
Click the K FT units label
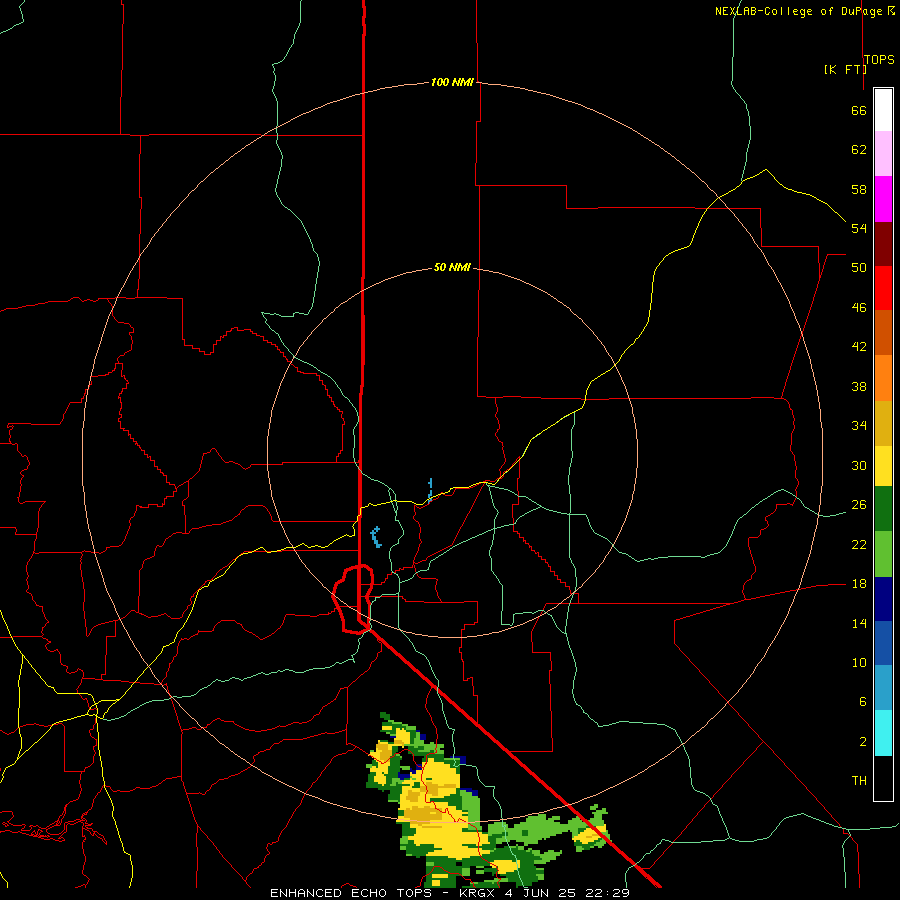[845, 69]
